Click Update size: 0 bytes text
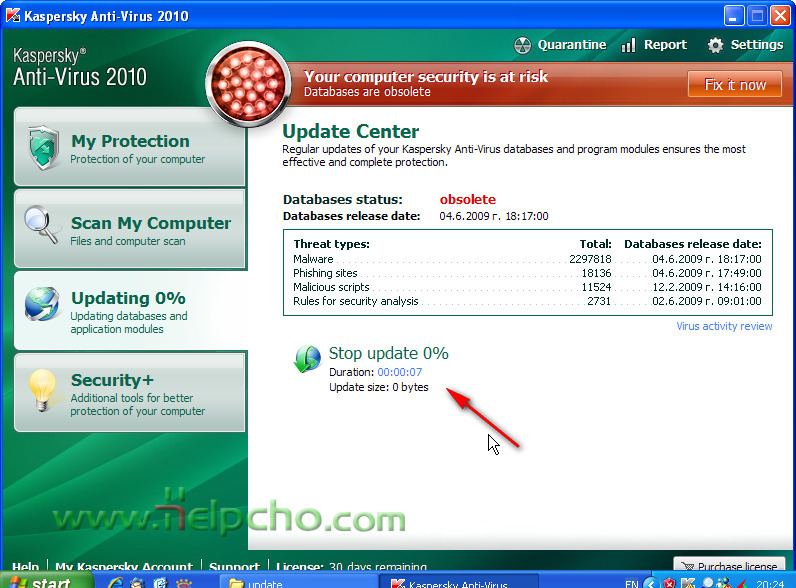796x588 pixels. coord(379,387)
